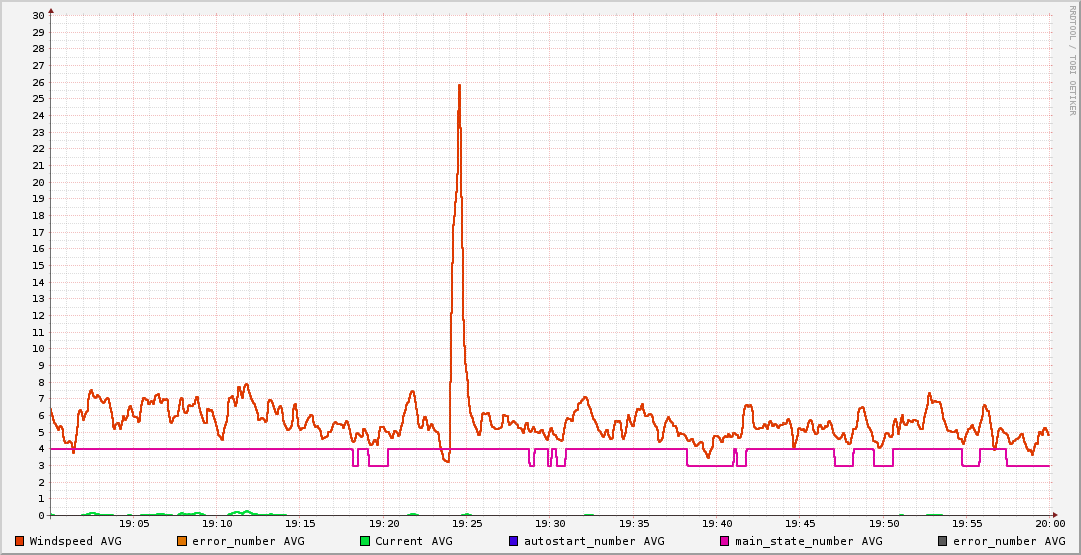
Task: Click the 19:40 time axis label
Action: click(717, 523)
